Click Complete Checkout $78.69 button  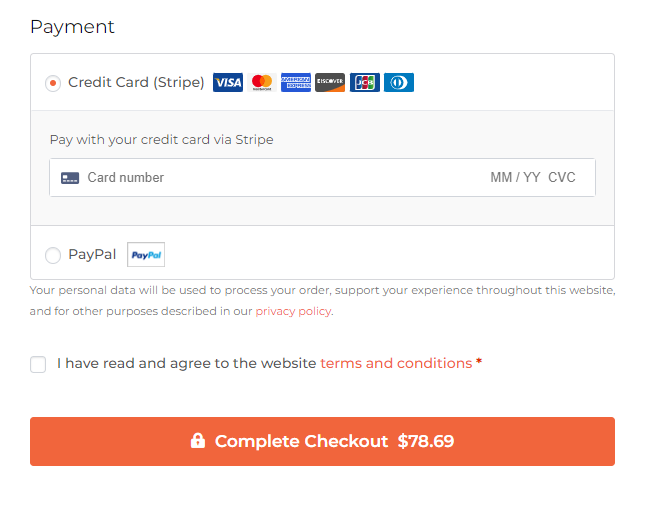coord(322,441)
